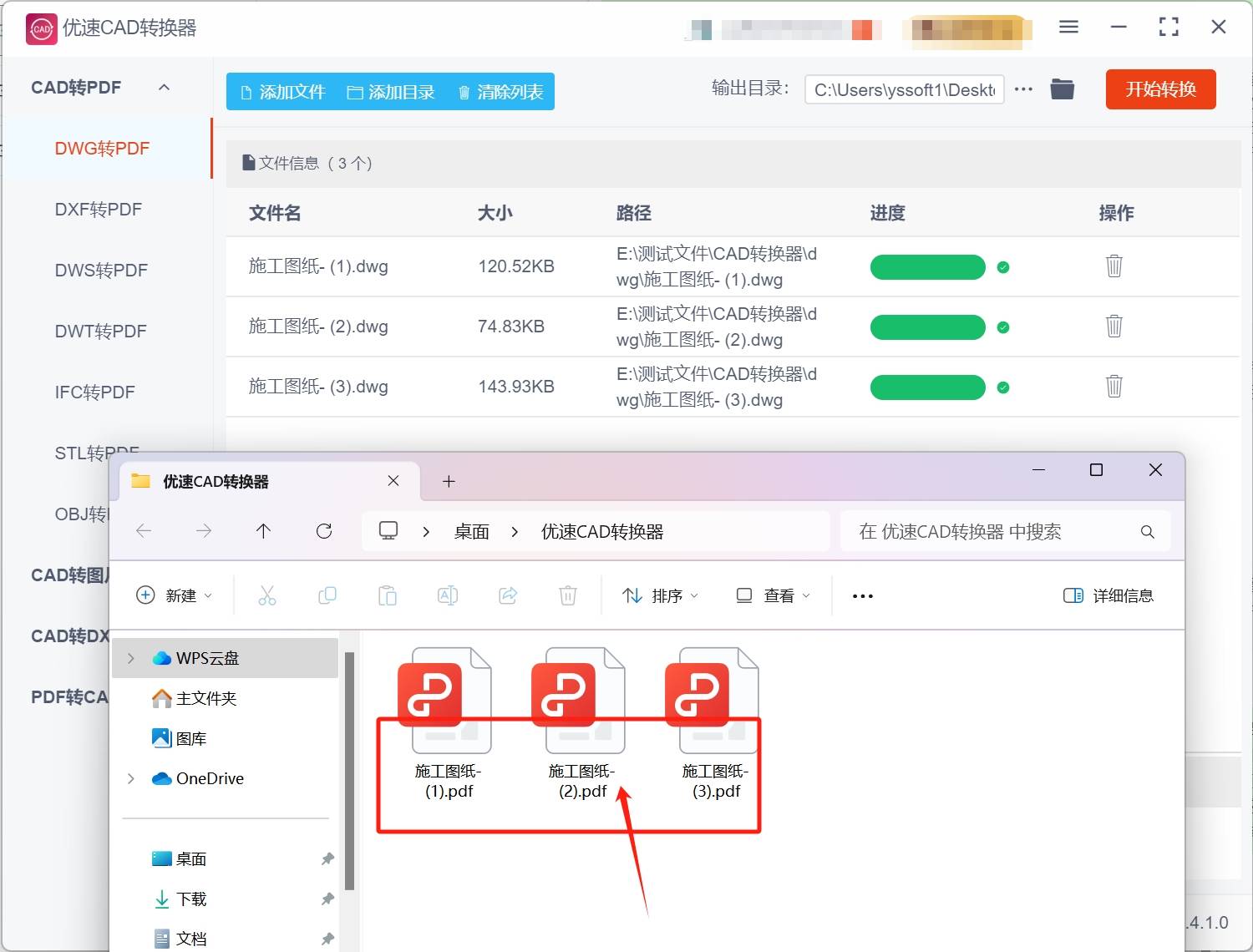The height and width of the screenshot is (952, 1253).
Task: Select the file 施工图纸- (2).pdf
Action: pos(582,724)
